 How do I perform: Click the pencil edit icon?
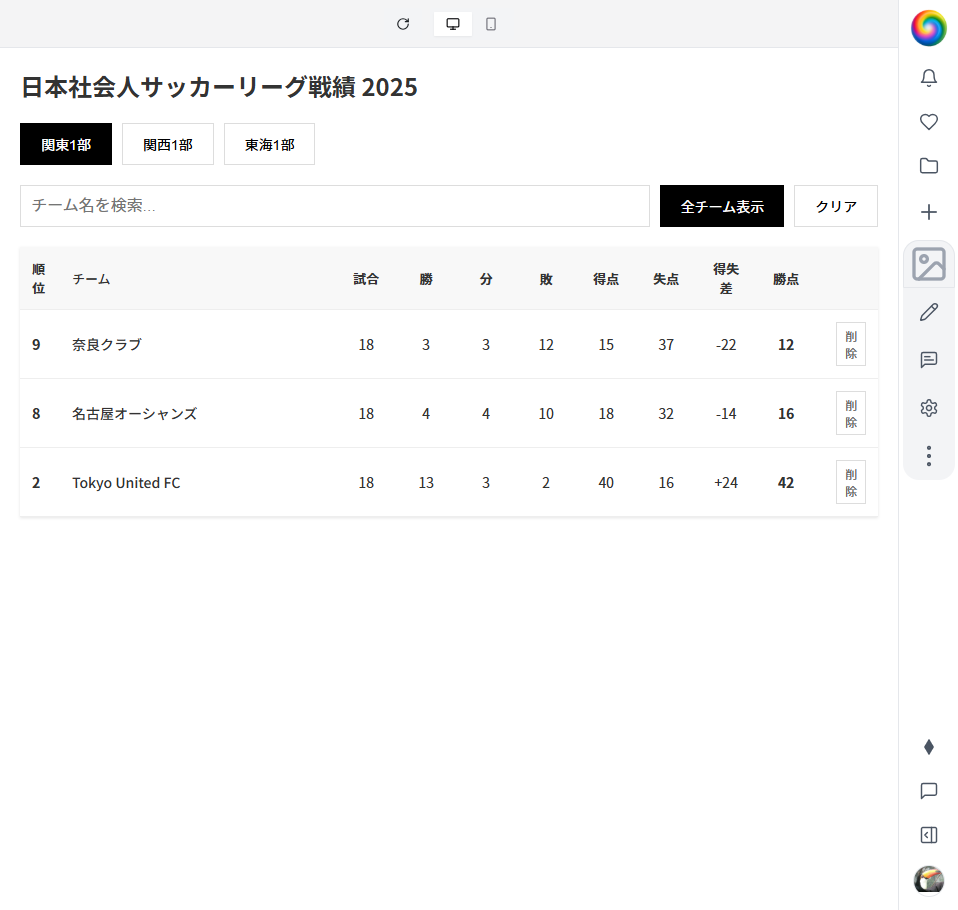[928, 312]
